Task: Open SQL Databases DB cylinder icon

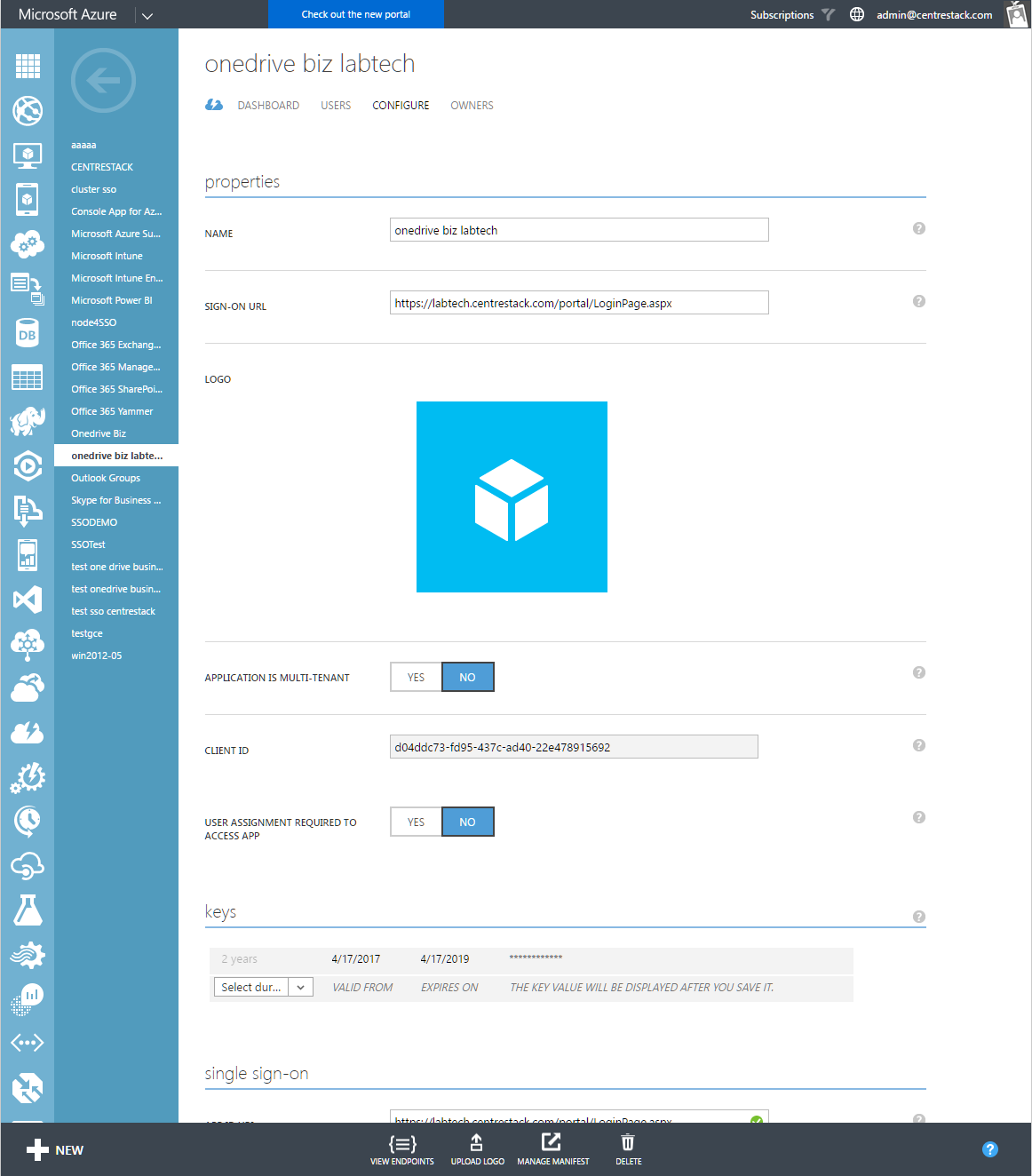Action: 28,333
